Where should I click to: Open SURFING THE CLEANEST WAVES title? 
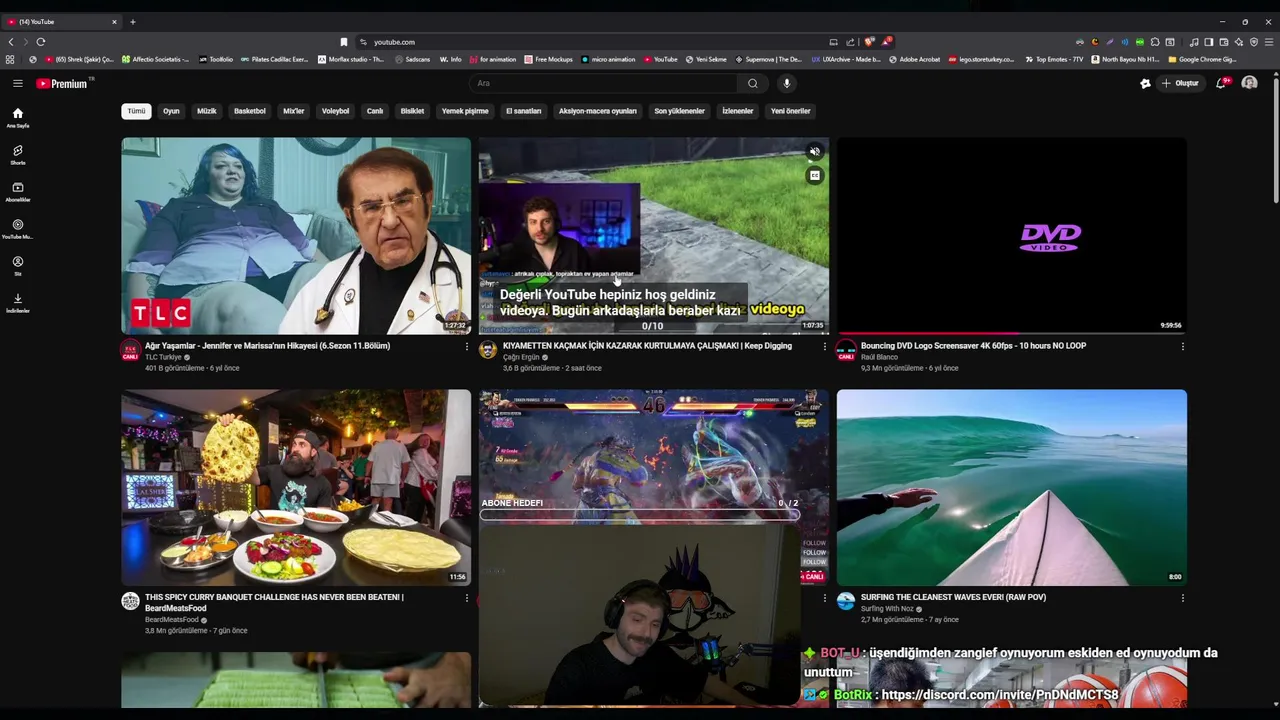(953, 597)
